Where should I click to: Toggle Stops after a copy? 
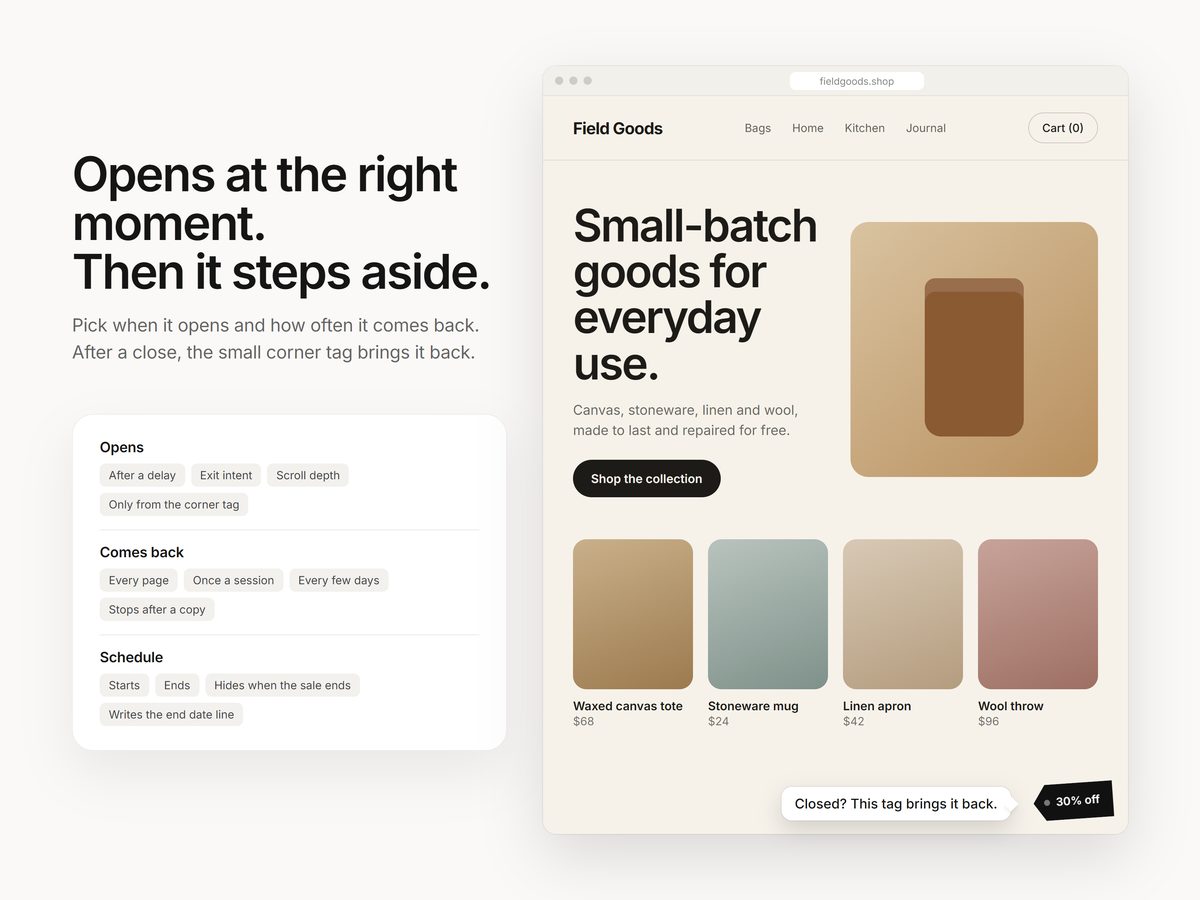point(157,610)
